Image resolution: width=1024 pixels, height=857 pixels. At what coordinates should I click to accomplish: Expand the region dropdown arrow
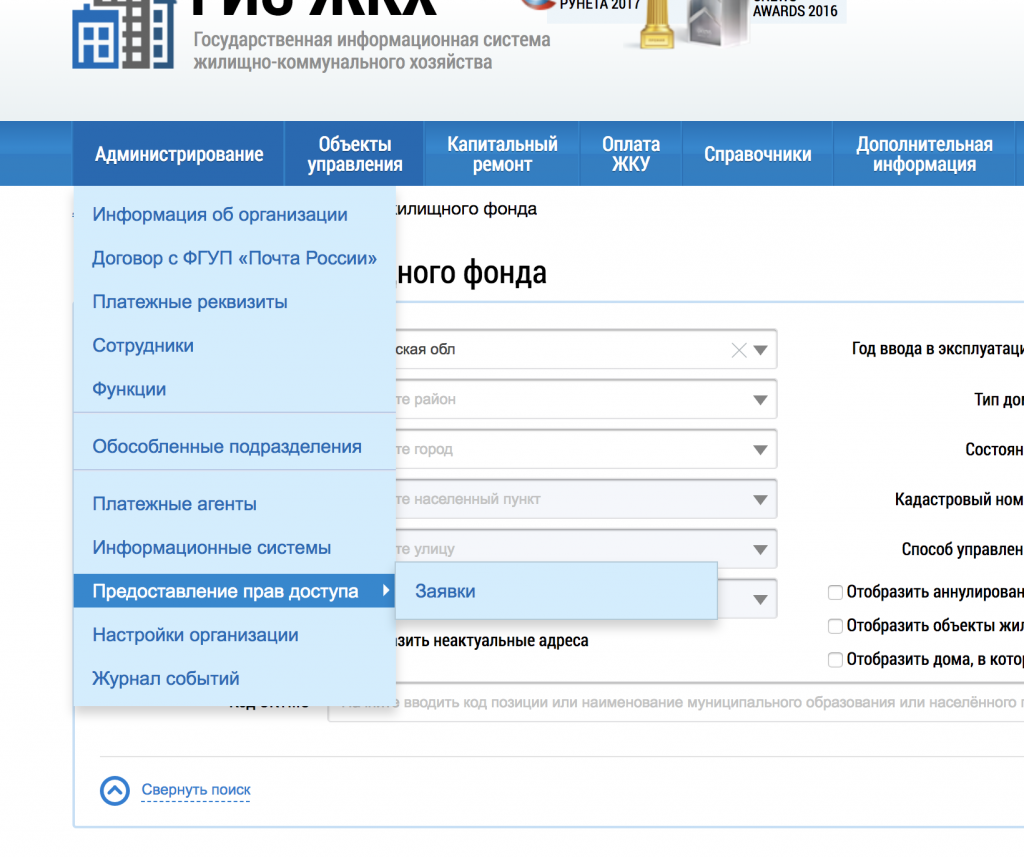tap(760, 350)
